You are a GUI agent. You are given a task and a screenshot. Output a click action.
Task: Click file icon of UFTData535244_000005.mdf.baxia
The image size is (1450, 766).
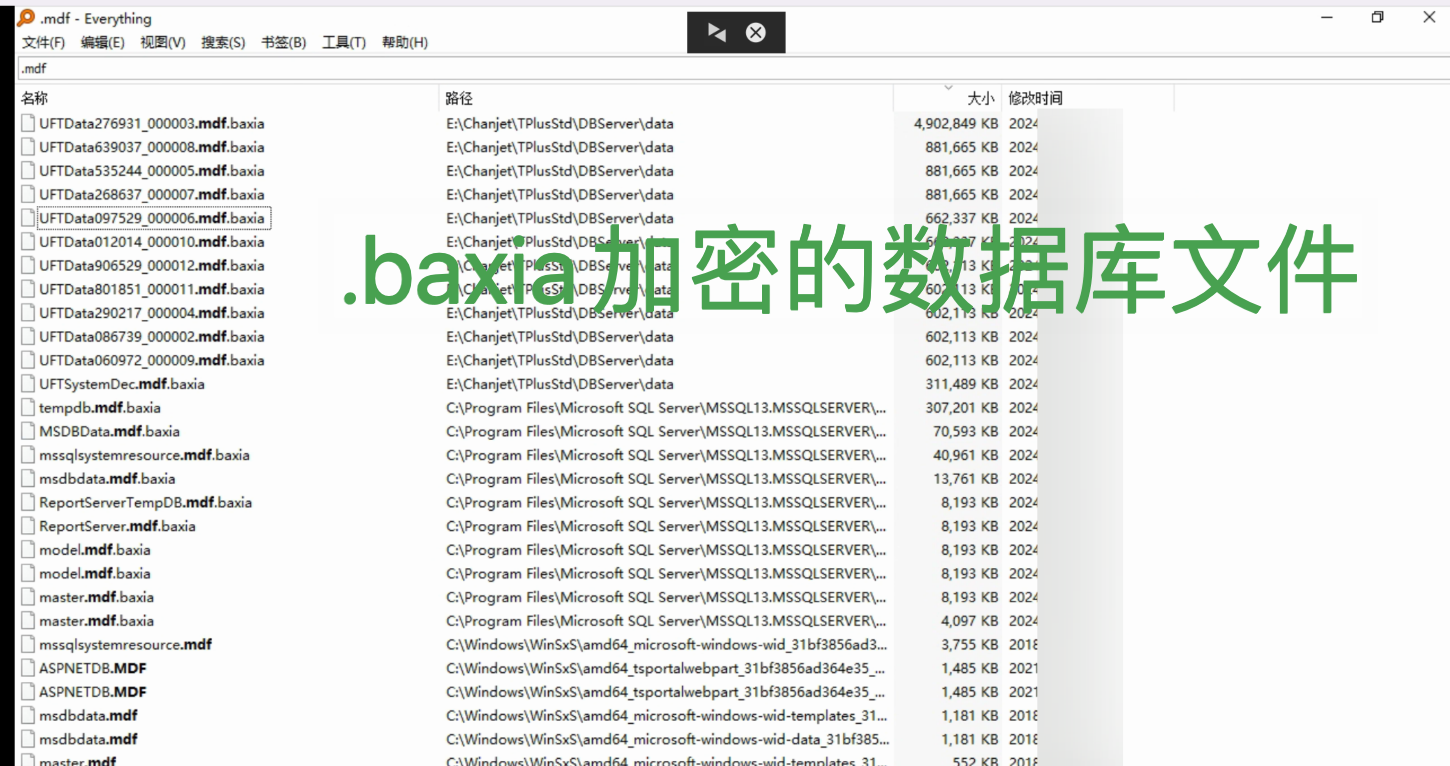(x=28, y=171)
